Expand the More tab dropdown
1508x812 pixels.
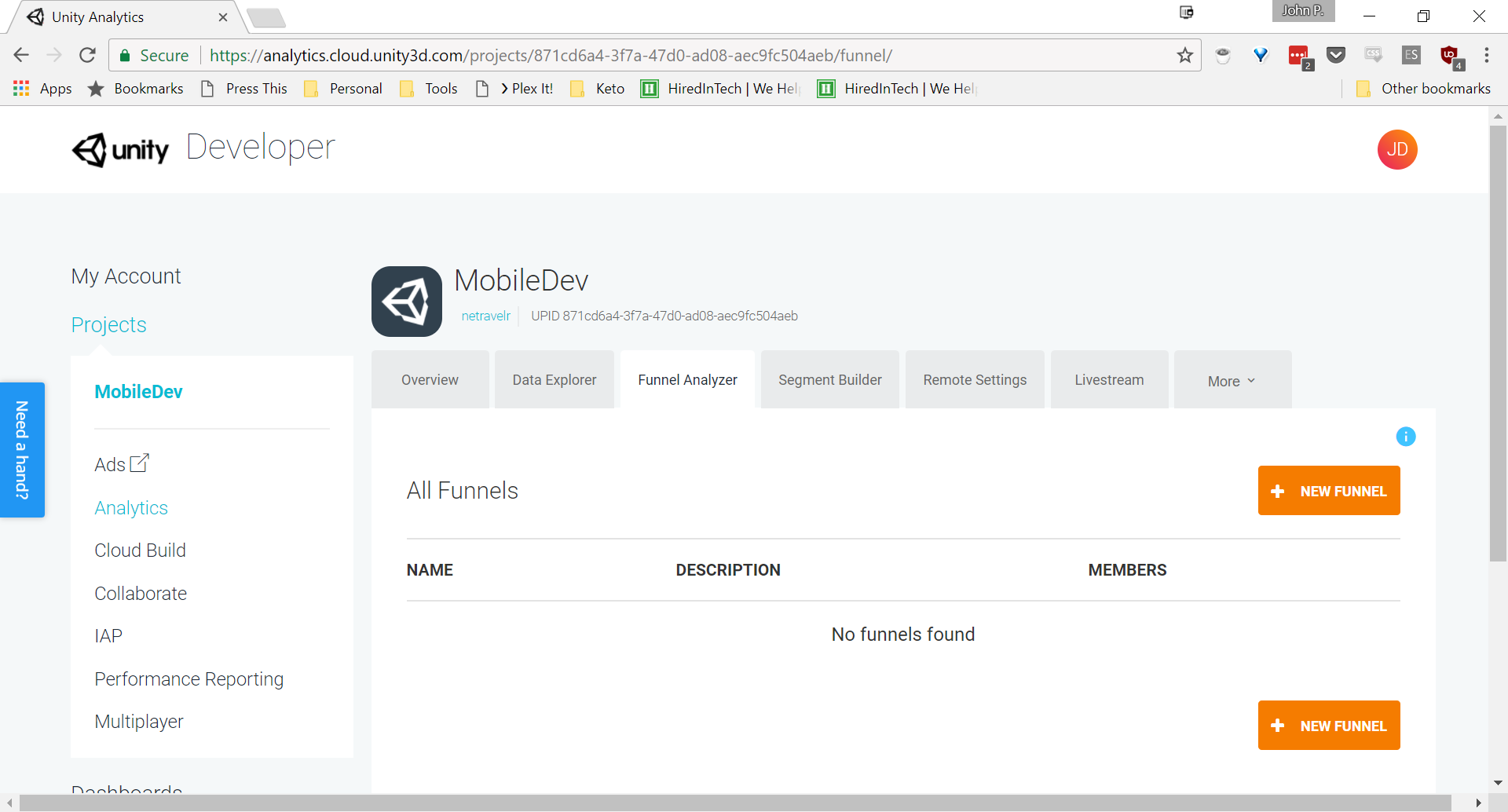1232,380
